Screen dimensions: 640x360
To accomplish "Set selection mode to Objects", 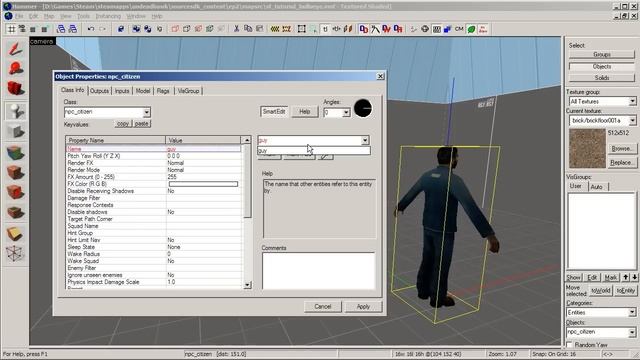I will click(602, 66).
